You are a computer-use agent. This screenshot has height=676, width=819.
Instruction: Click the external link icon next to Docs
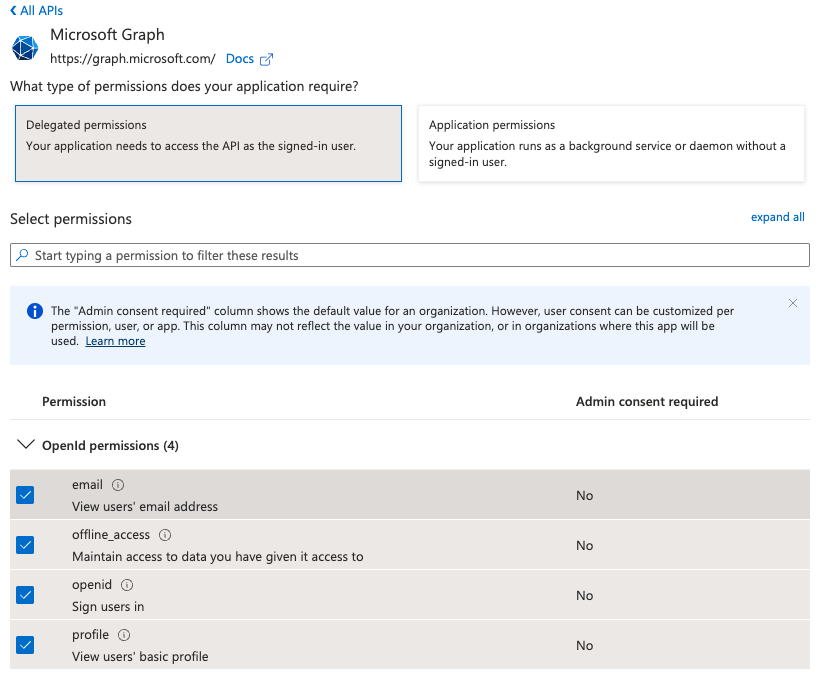click(x=266, y=59)
